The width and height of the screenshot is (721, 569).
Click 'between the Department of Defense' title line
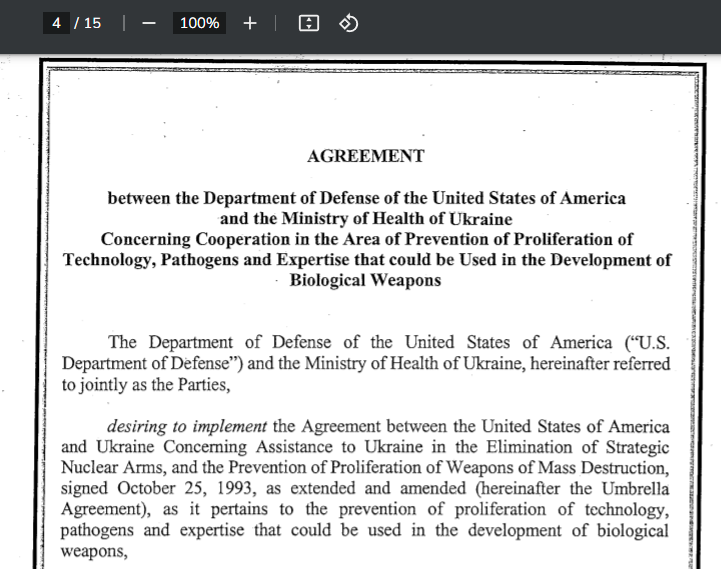click(x=366, y=198)
